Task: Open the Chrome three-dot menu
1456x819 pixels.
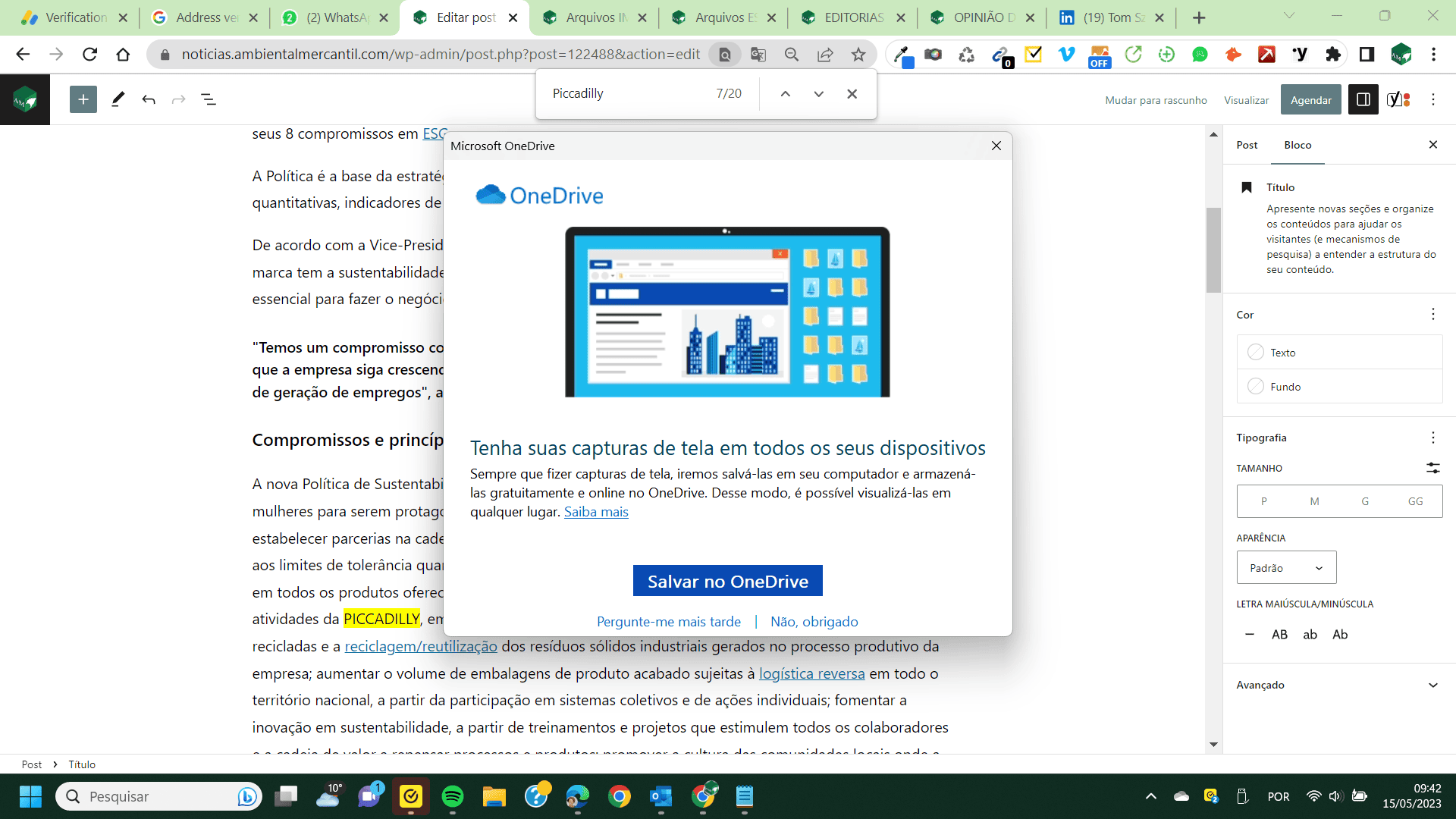Action: point(1433,54)
